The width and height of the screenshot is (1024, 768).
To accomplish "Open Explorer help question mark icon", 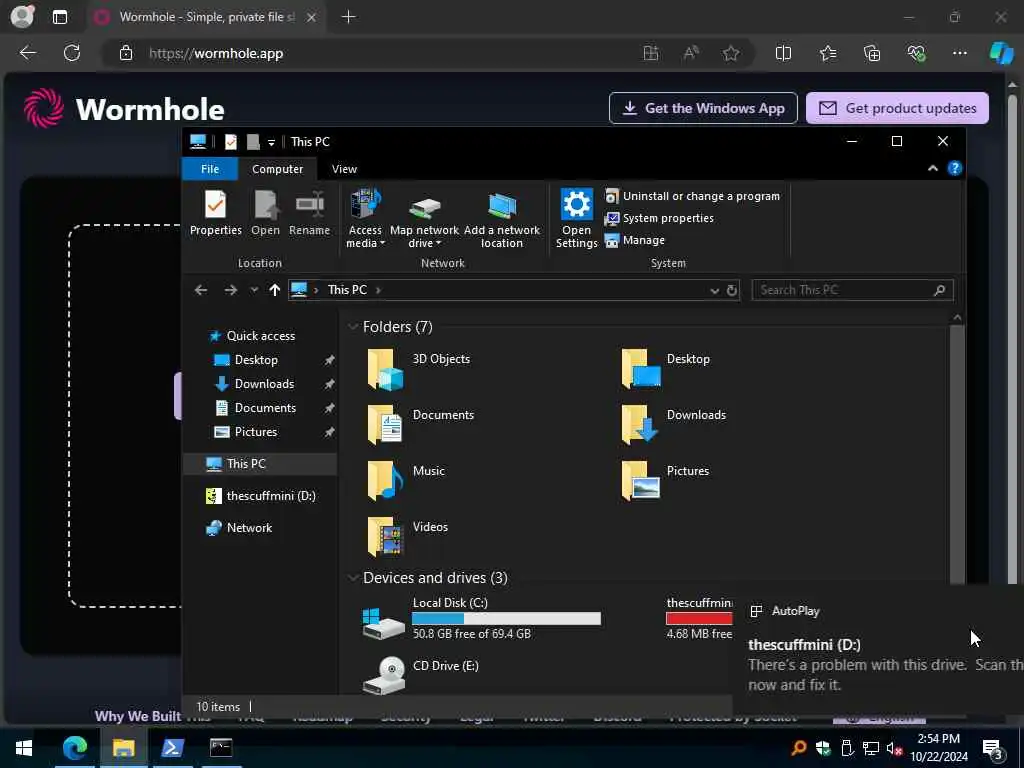I will [x=955, y=168].
